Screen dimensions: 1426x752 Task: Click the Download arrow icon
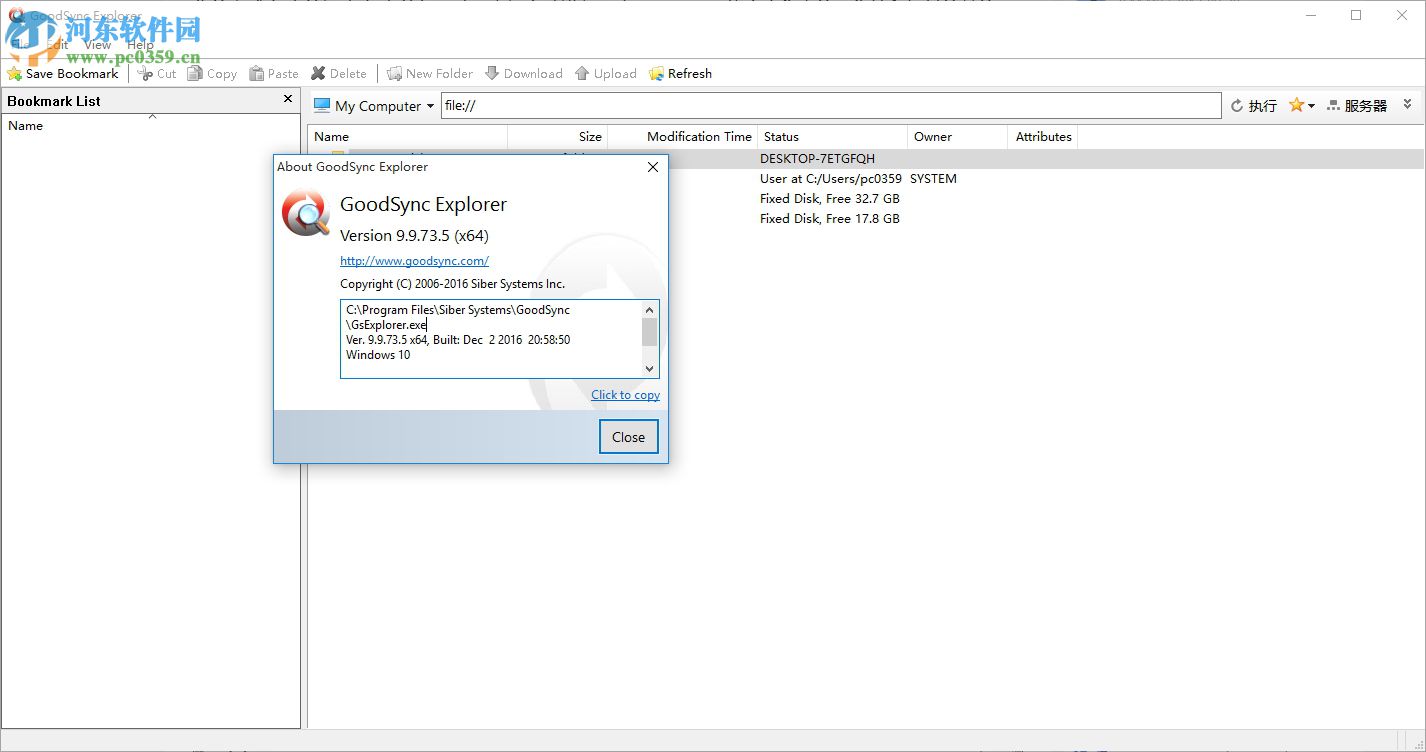492,74
